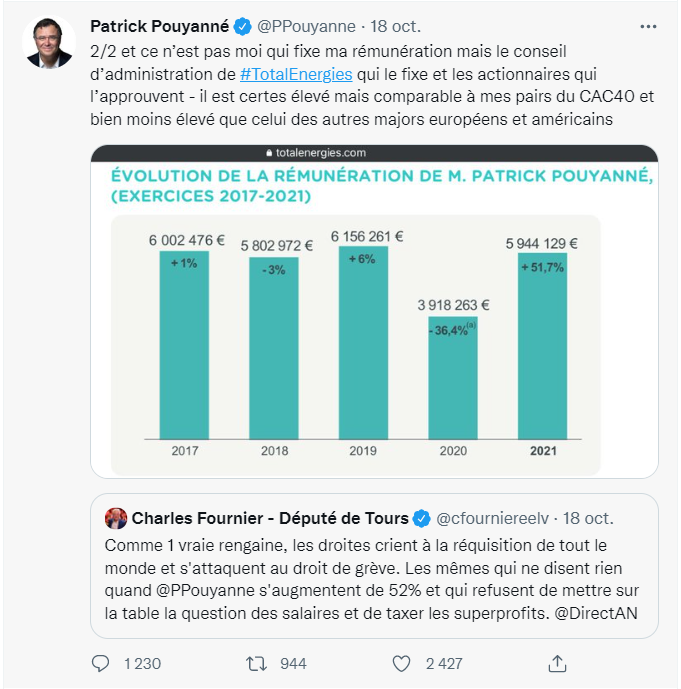Click the 2021 bar in chart
The image size is (681, 689).
pos(543,346)
